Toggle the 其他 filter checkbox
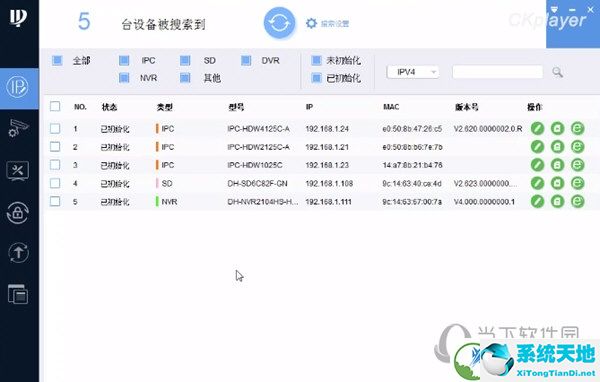This screenshot has height=382, width=600. [185, 78]
